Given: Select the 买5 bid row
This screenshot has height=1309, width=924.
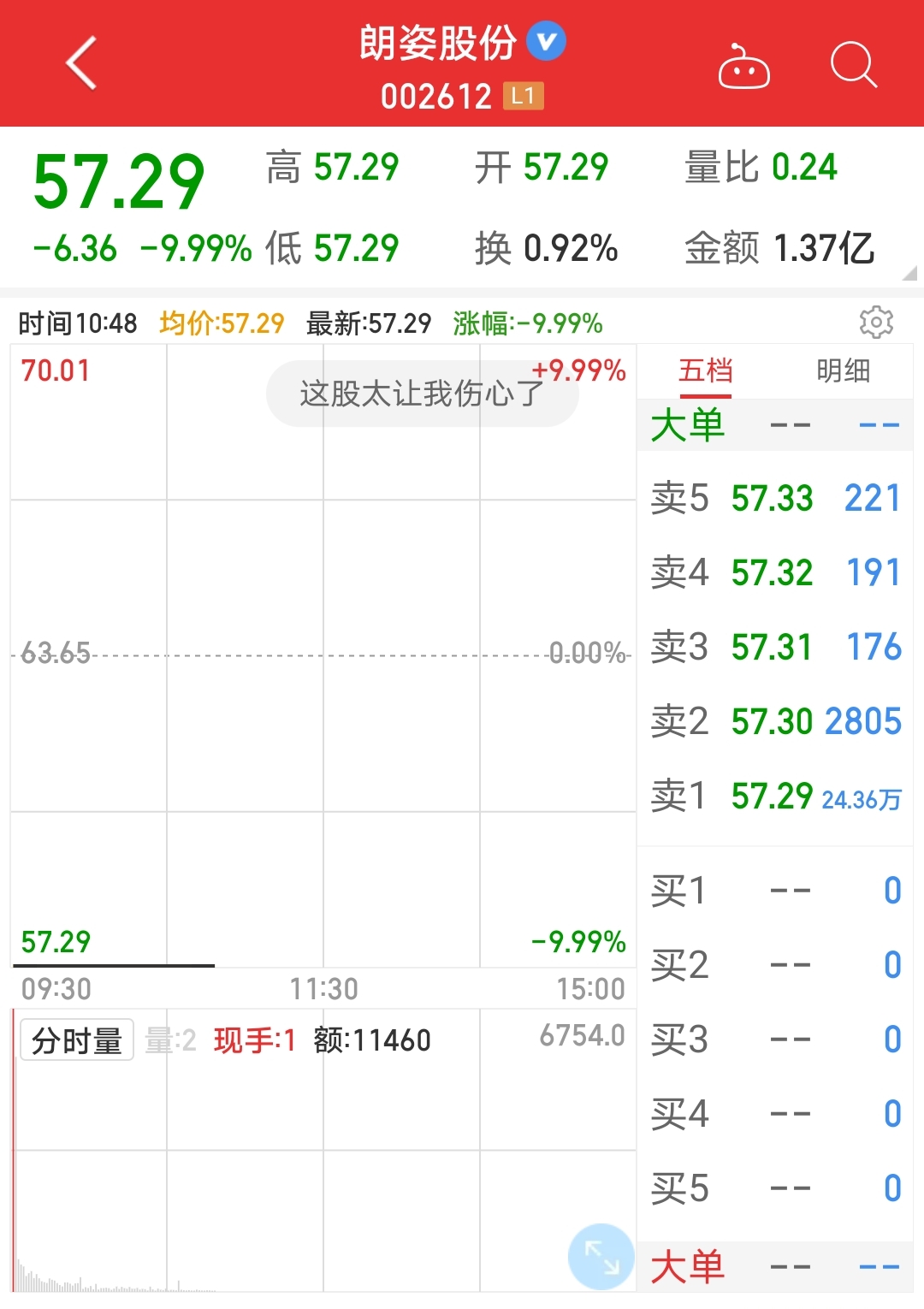Looking at the screenshot, I should [x=775, y=1188].
